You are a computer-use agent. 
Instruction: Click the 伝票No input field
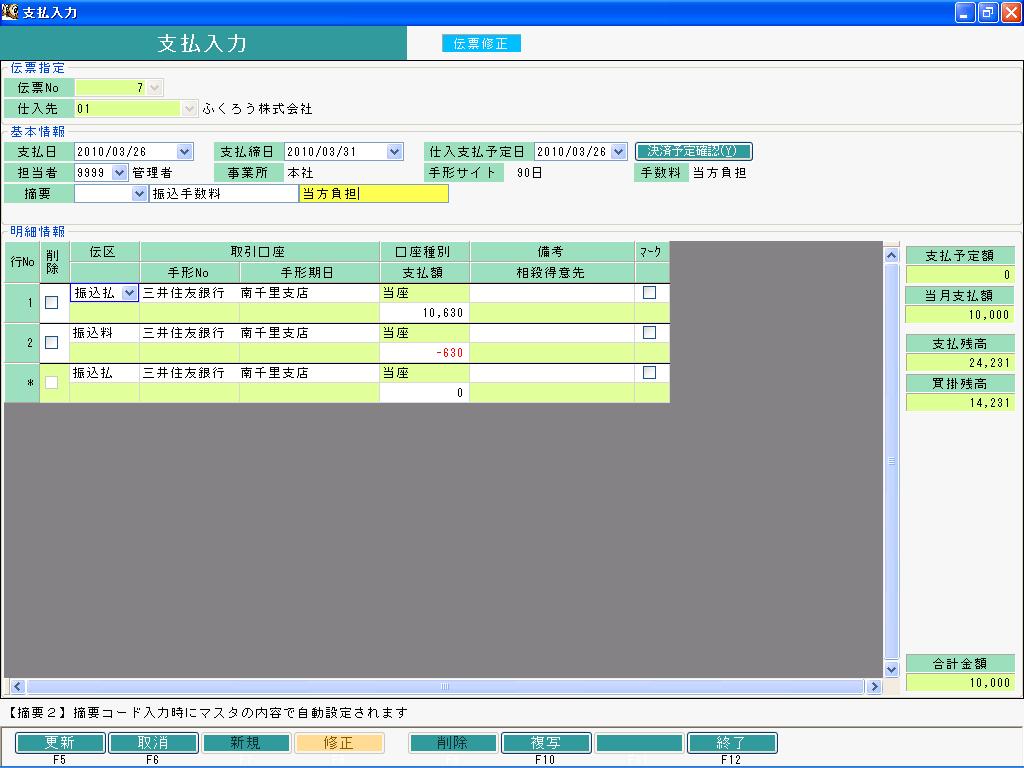[x=111, y=88]
